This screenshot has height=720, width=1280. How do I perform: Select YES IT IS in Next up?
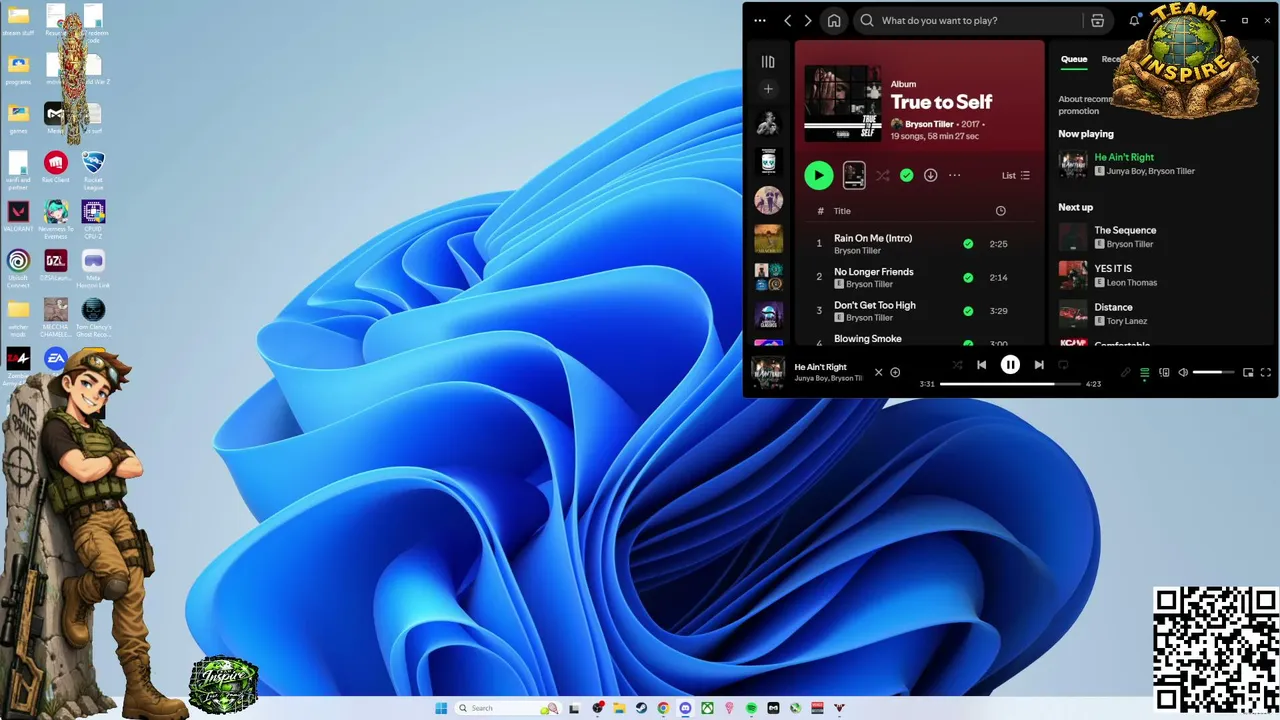point(1113,269)
